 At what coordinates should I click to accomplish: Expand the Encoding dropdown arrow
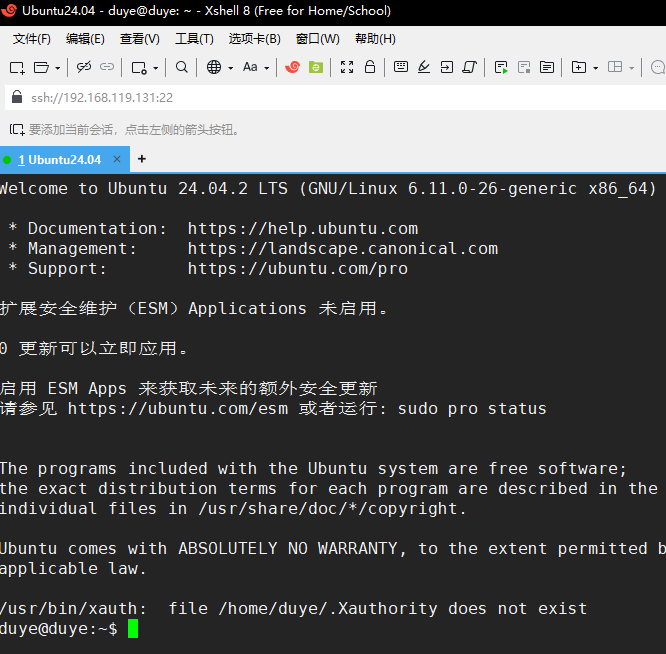[231, 68]
